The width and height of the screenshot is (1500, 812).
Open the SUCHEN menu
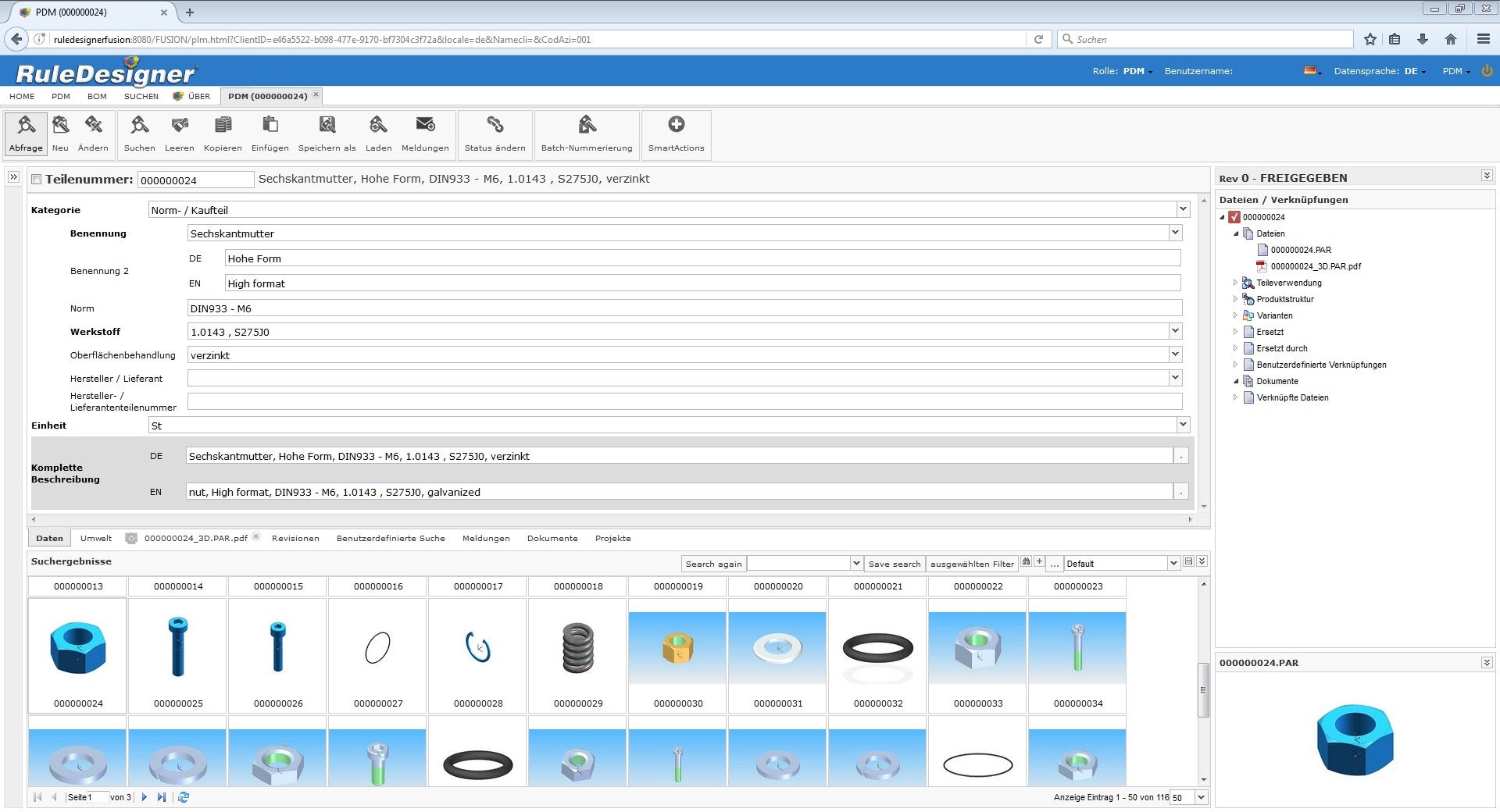coord(141,97)
